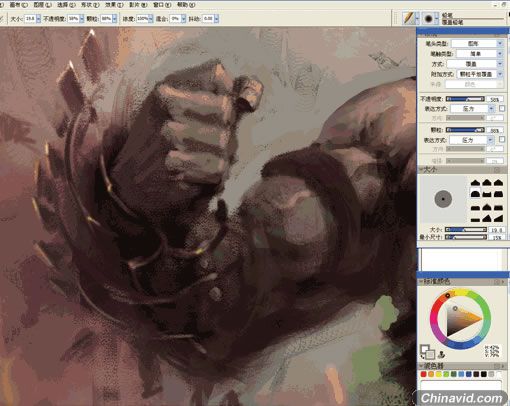Pick the bottom-row middle peaked tip profile

(487, 219)
